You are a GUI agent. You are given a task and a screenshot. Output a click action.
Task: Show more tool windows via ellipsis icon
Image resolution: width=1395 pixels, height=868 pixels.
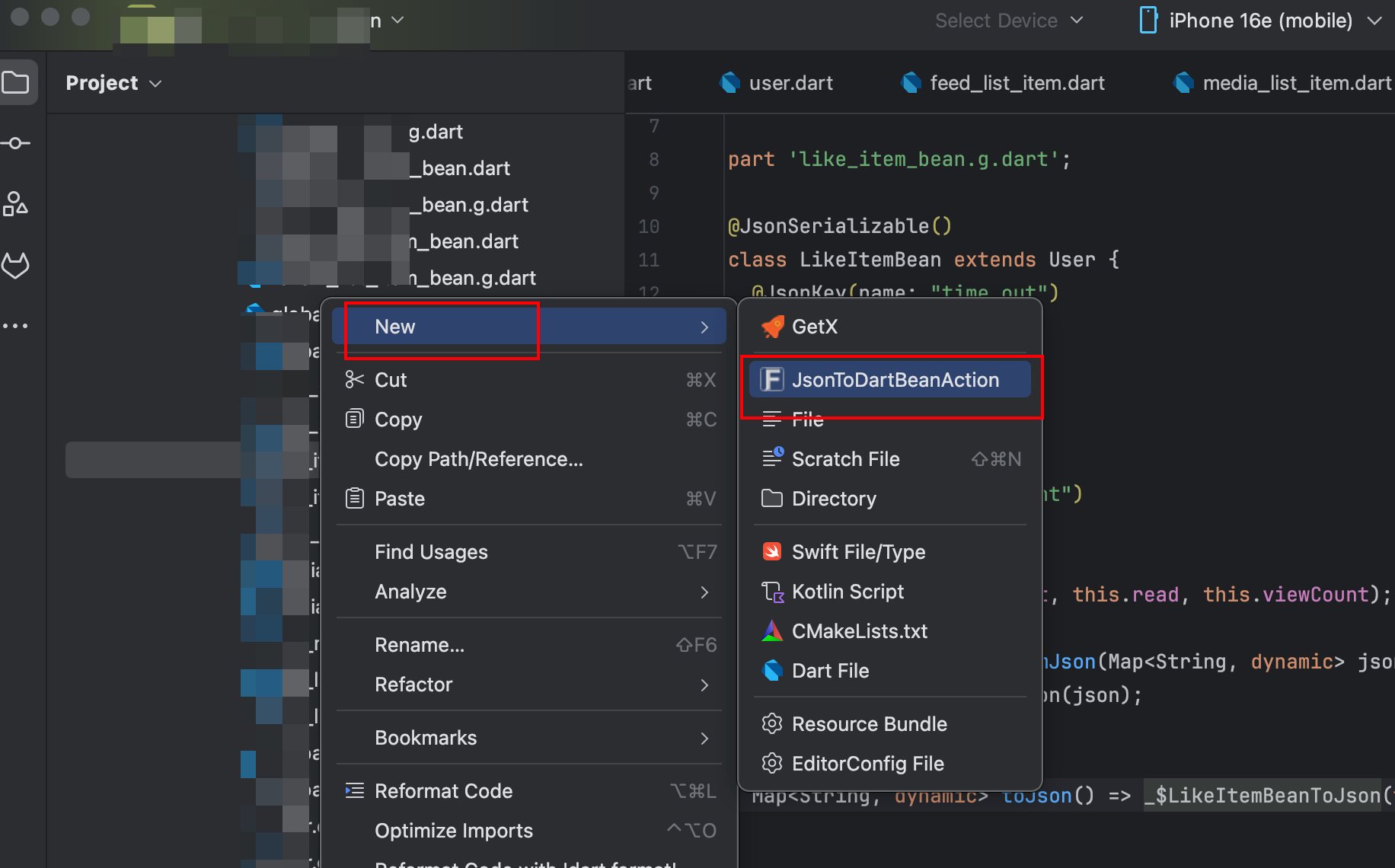16,326
